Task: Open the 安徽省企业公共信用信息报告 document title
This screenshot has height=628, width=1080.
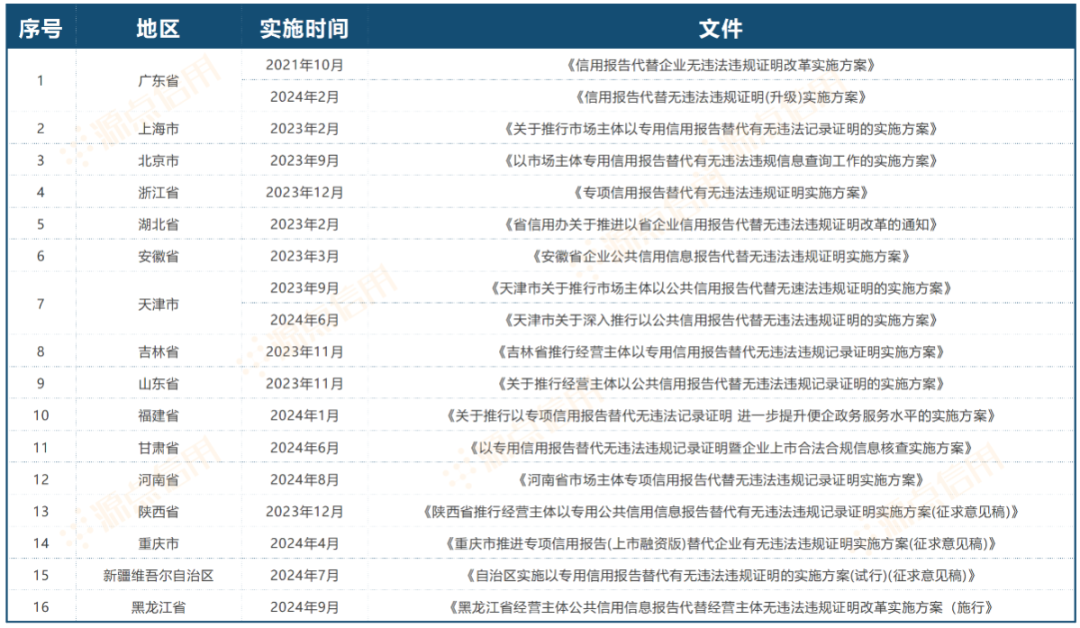Action: click(x=720, y=256)
